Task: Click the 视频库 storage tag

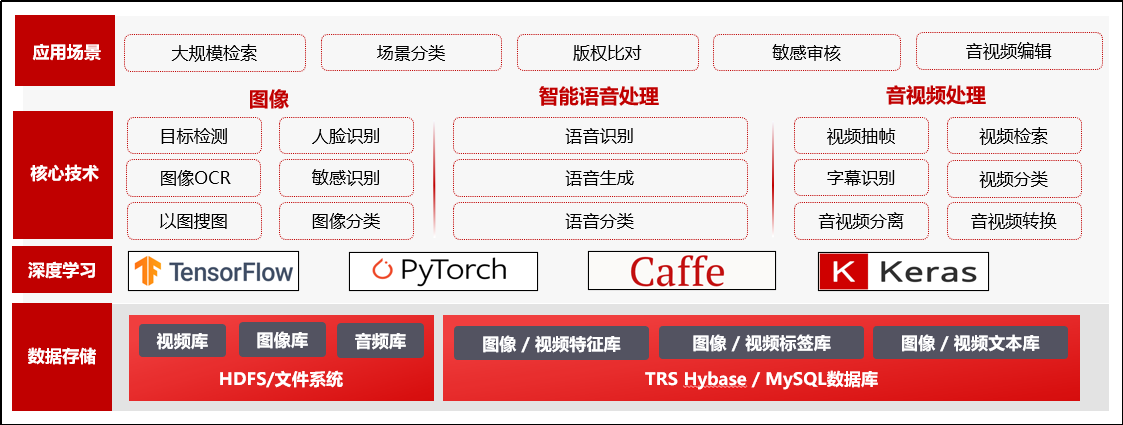Action: coord(182,341)
